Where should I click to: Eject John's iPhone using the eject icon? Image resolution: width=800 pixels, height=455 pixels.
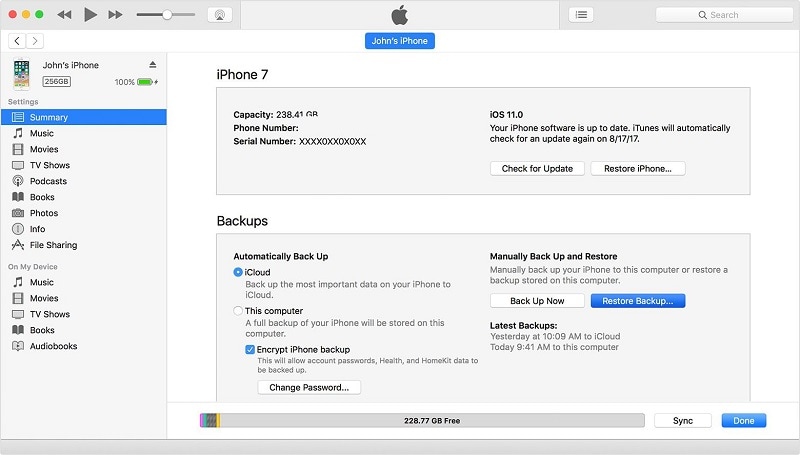click(x=153, y=65)
